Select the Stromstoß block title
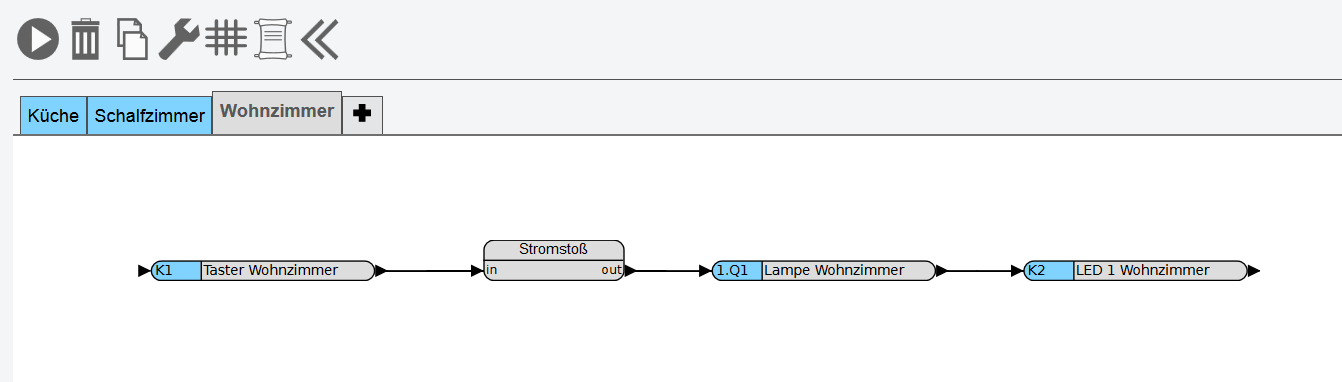Image resolution: width=1342 pixels, height=382 pixels. tap(554, 249)
